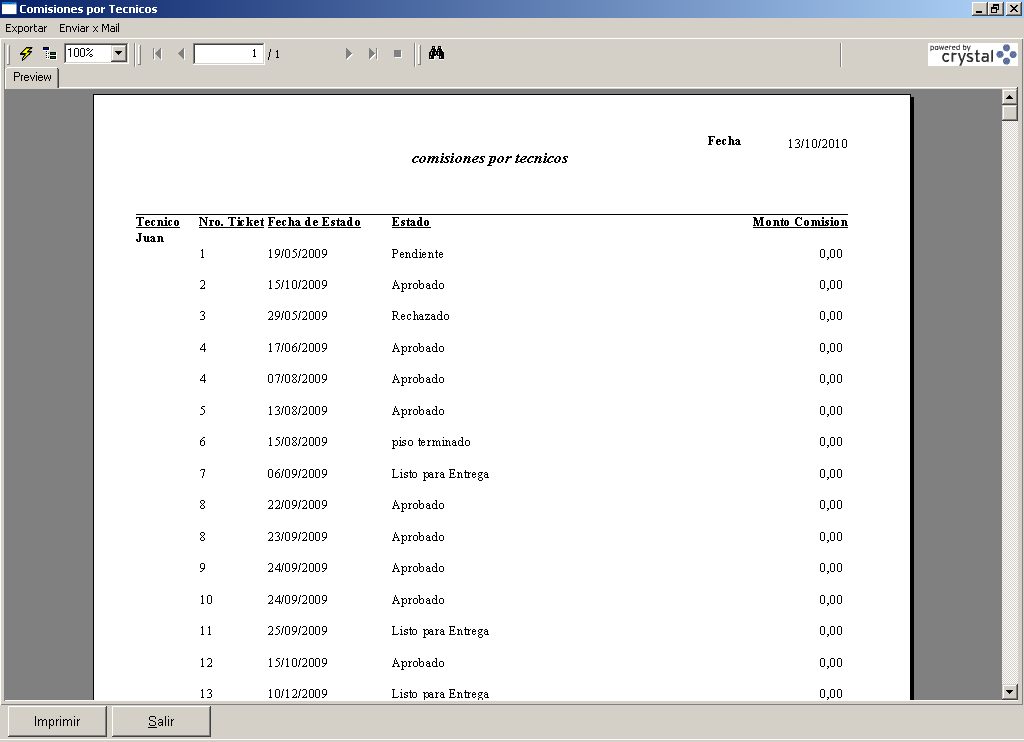Image resolution: width=1024 pixels, height=742 pixels.
Task: Click the vertical scrollbar thumb
Action: click(1010, 113)
